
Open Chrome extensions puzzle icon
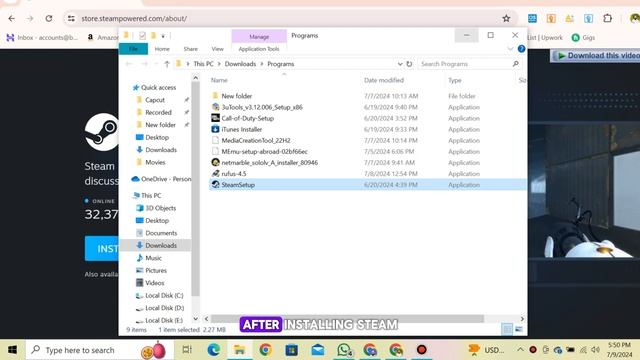tap(607, 18)
